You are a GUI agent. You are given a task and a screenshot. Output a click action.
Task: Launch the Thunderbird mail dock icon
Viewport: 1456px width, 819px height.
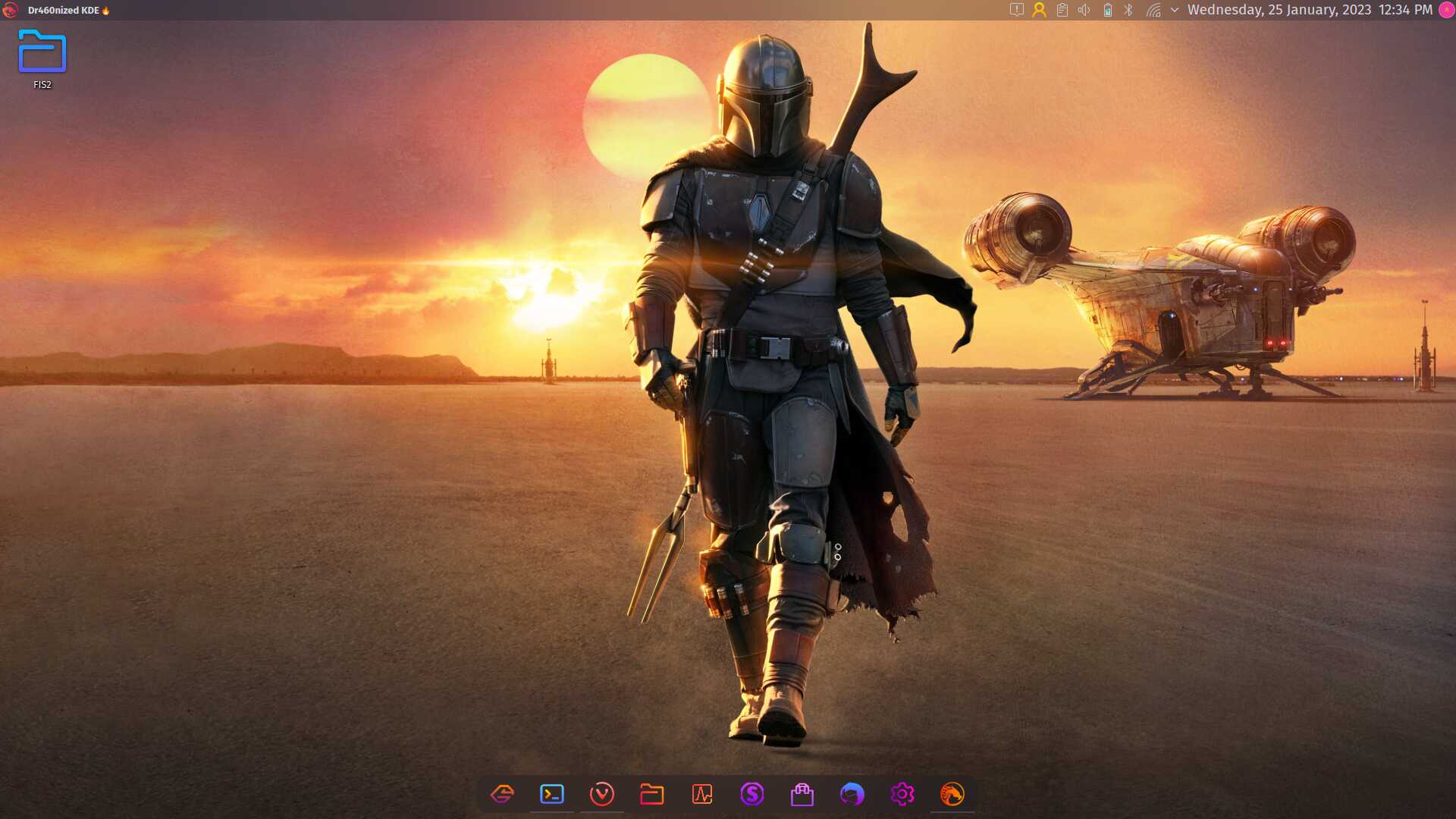click(852, 794)
